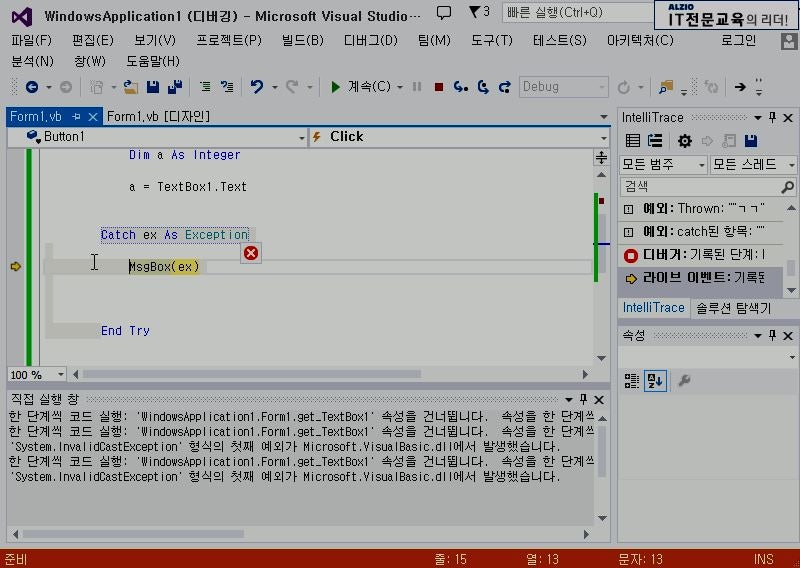Select the Debugger step recorded event
This screenshot has height=568, width=800.
pos(701,255)
